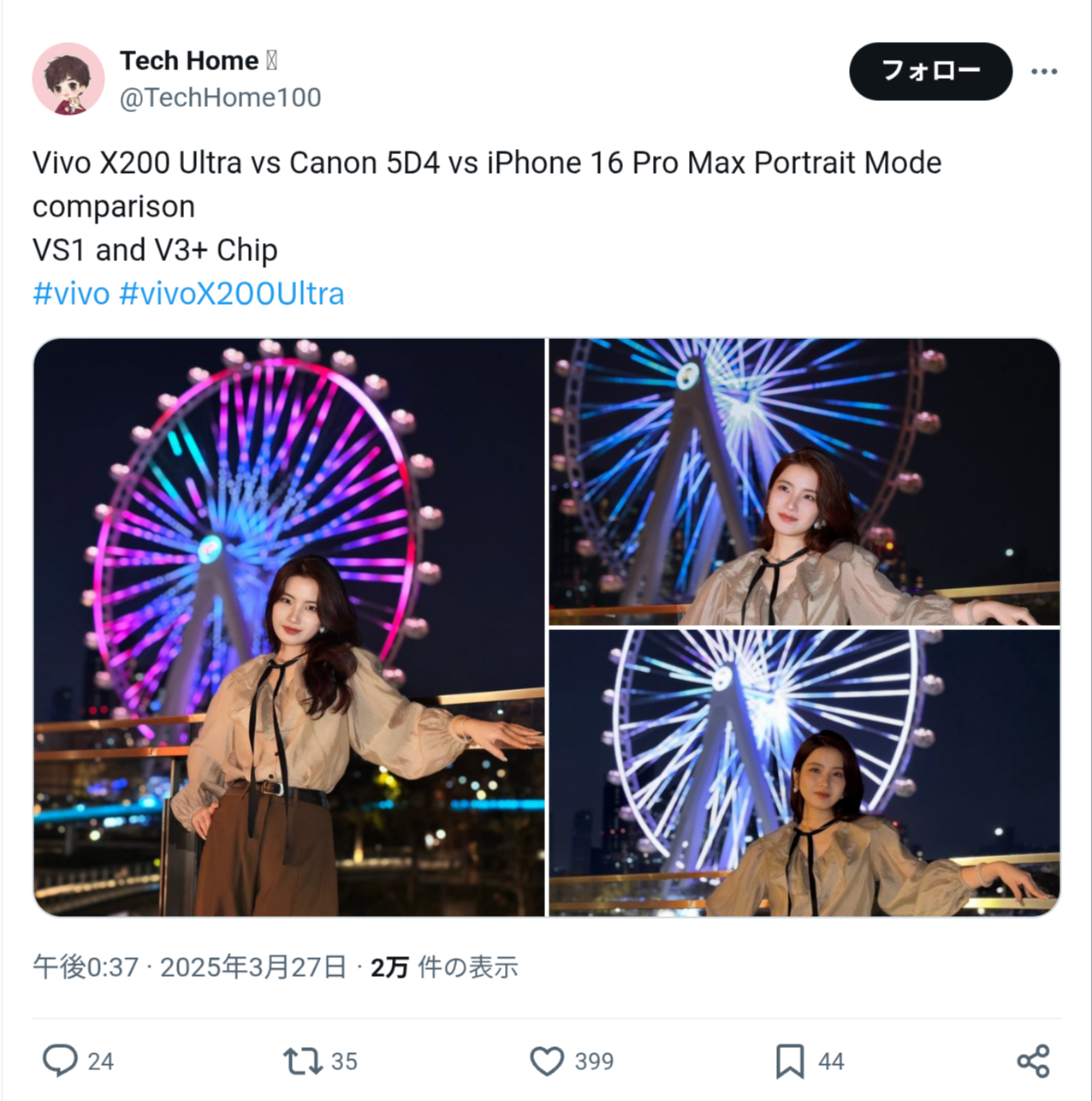Image resolution: width=1092 pixels, height=1101 pixels.
Task: Open the bottom-right Ferris wheel photo
Action: (x=804, y=773)
